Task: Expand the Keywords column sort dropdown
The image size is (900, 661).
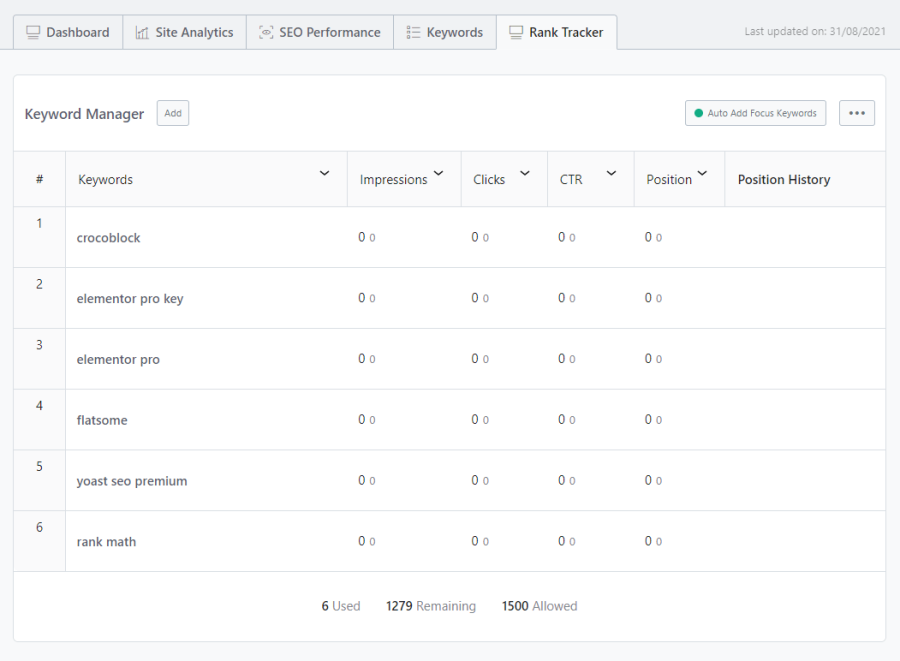Action: click(324, 174)
